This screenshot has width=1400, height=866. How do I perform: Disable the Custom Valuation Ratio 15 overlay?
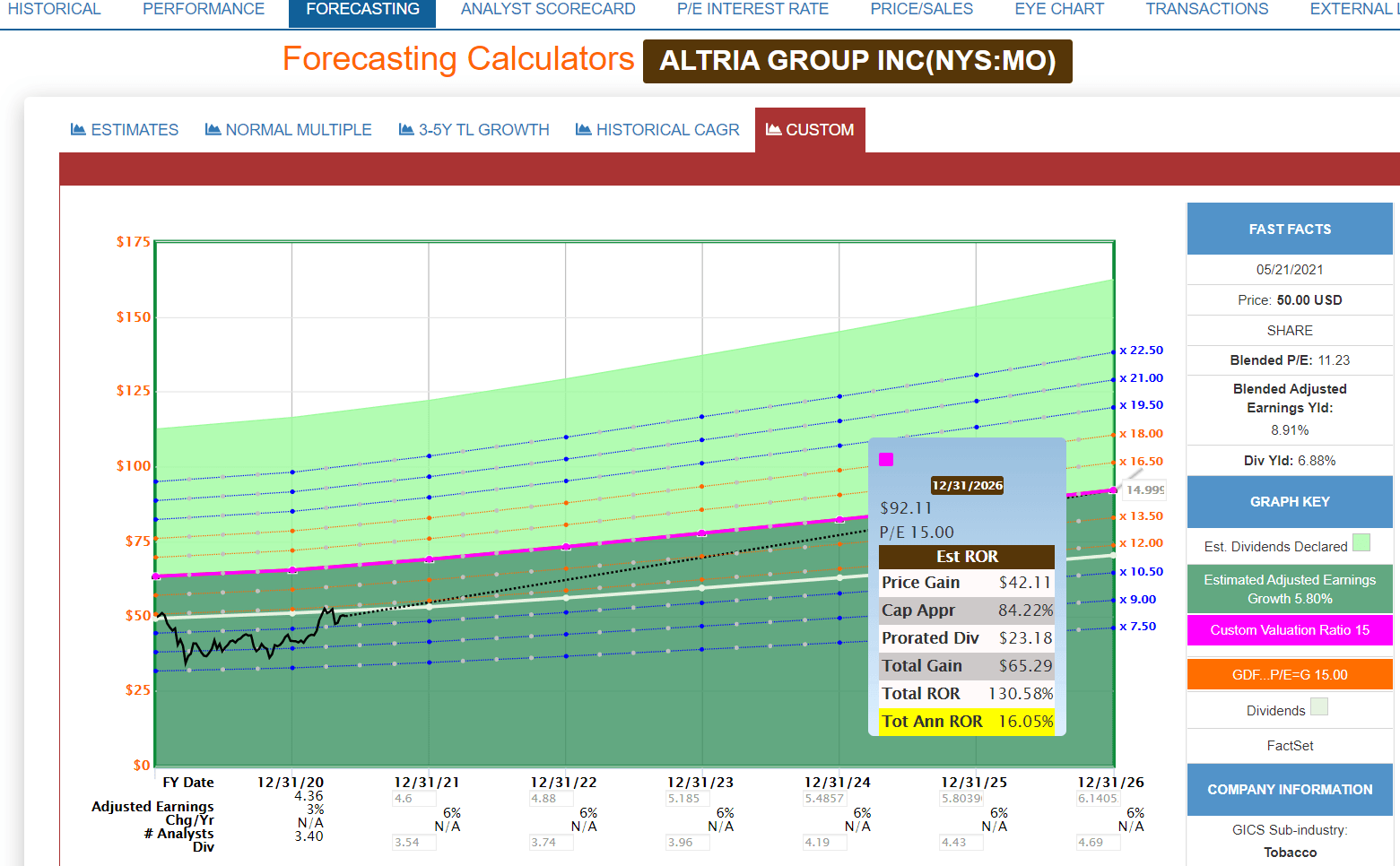(x=1289, y=630)
